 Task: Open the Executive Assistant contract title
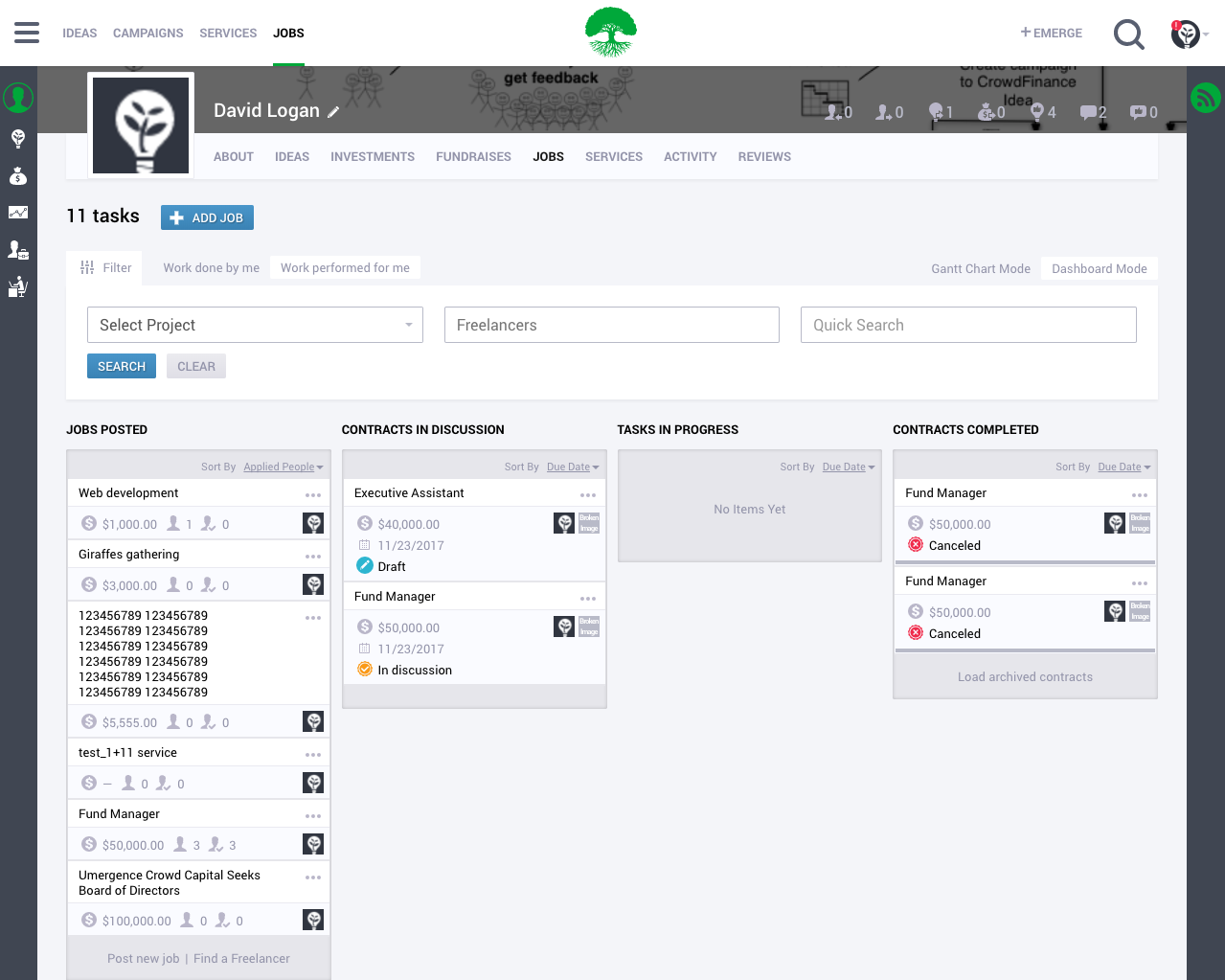click(409, 493)
